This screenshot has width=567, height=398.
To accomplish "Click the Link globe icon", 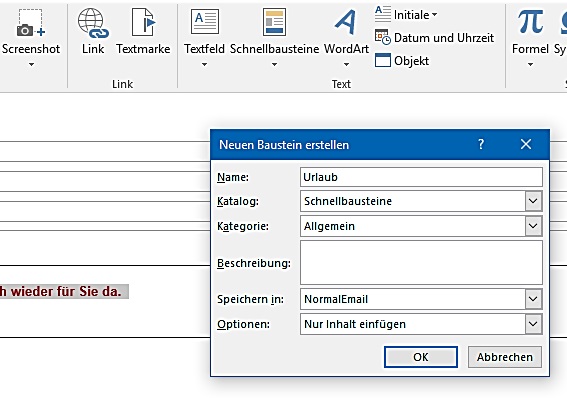I will (x=93, y=23).
